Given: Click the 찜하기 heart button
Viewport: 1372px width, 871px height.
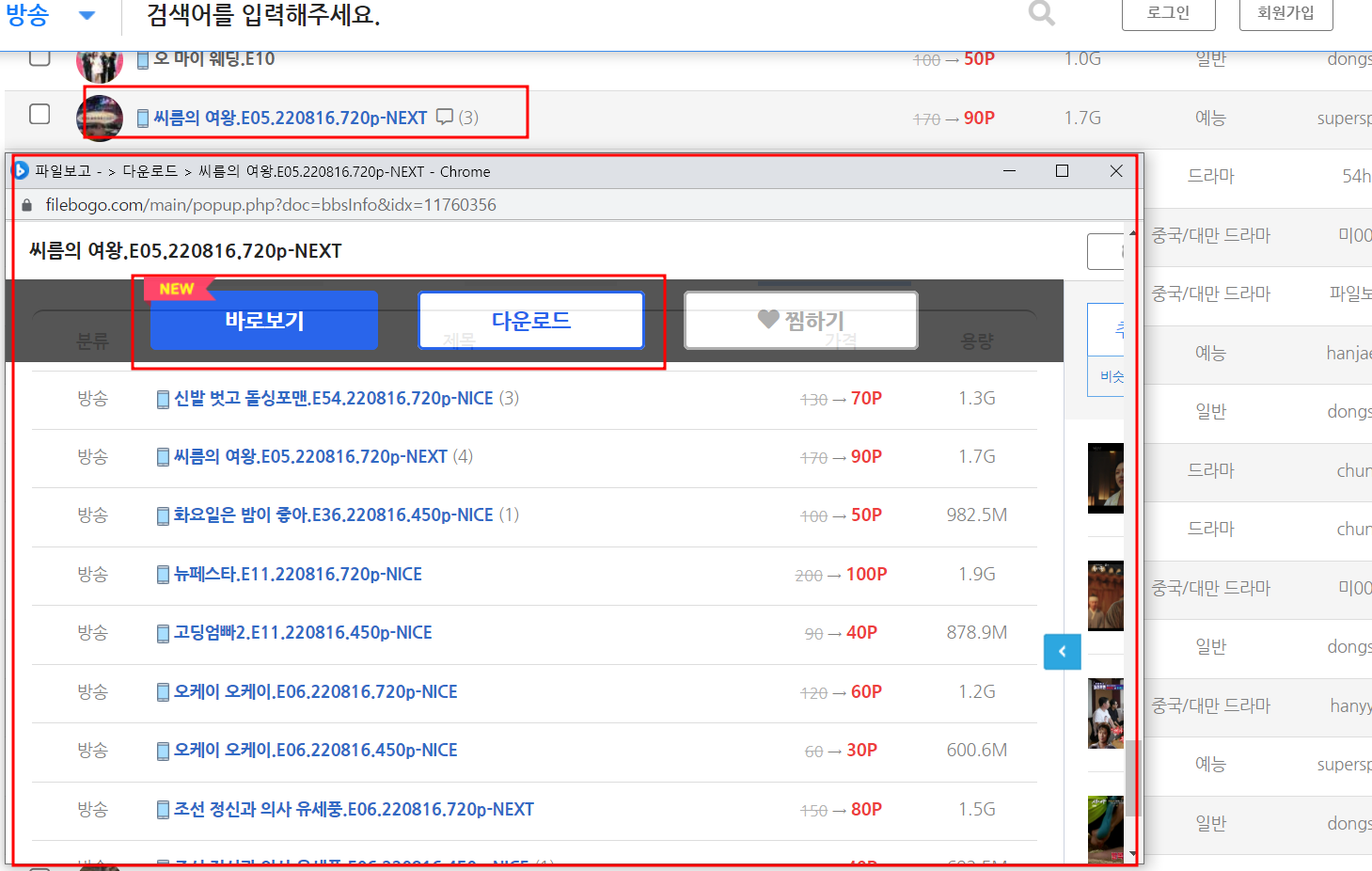Looking at the screenshot, I should click(800, 321).
